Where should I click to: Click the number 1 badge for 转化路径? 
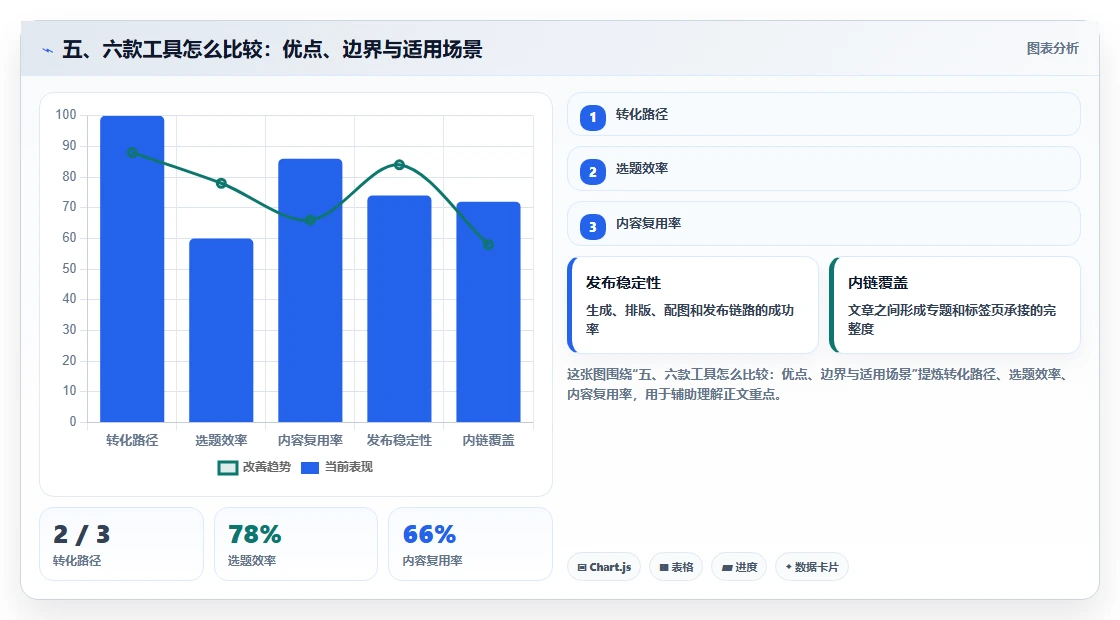click(592, 117)
